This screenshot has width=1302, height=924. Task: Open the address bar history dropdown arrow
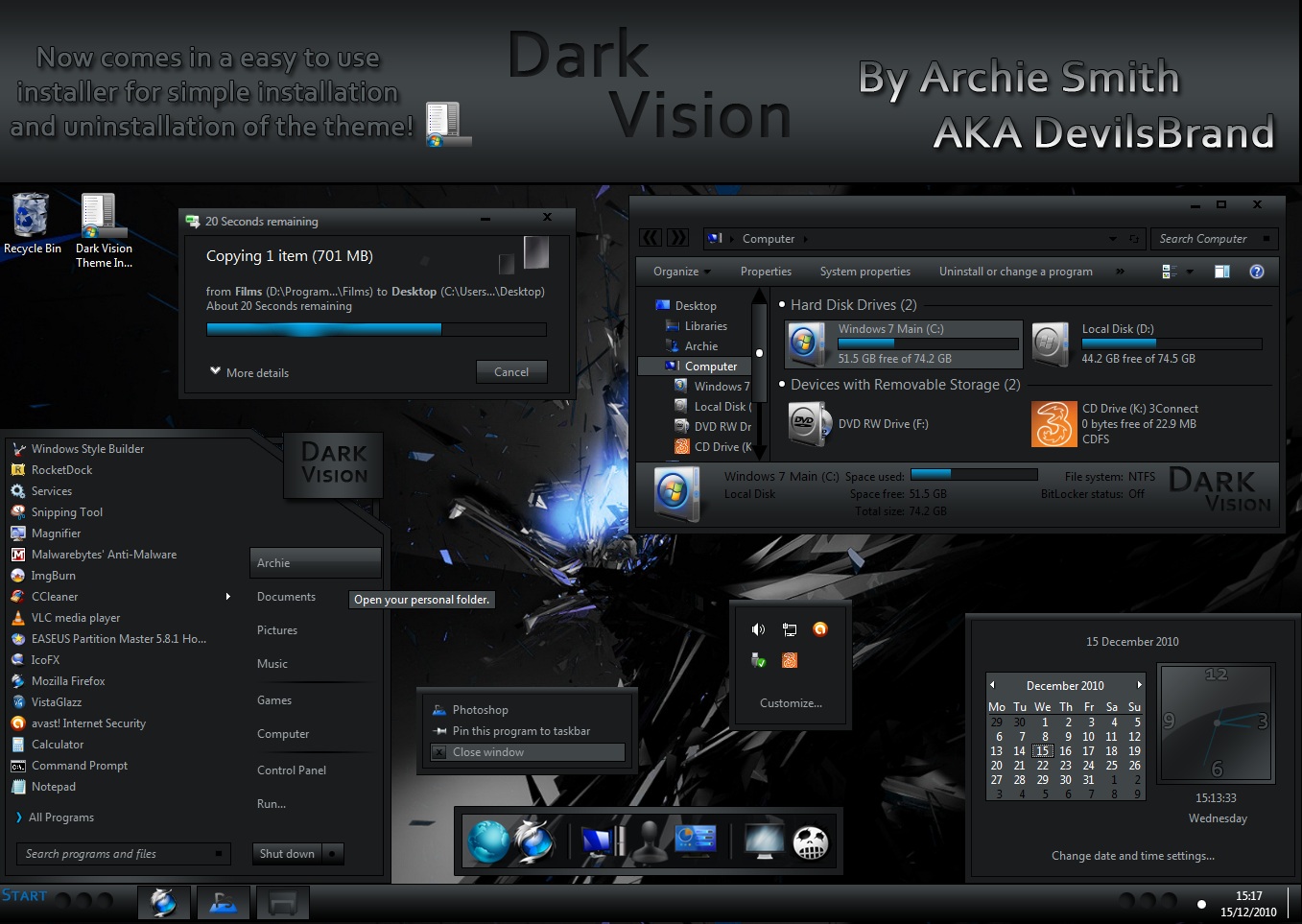(x=1113, y=239)
